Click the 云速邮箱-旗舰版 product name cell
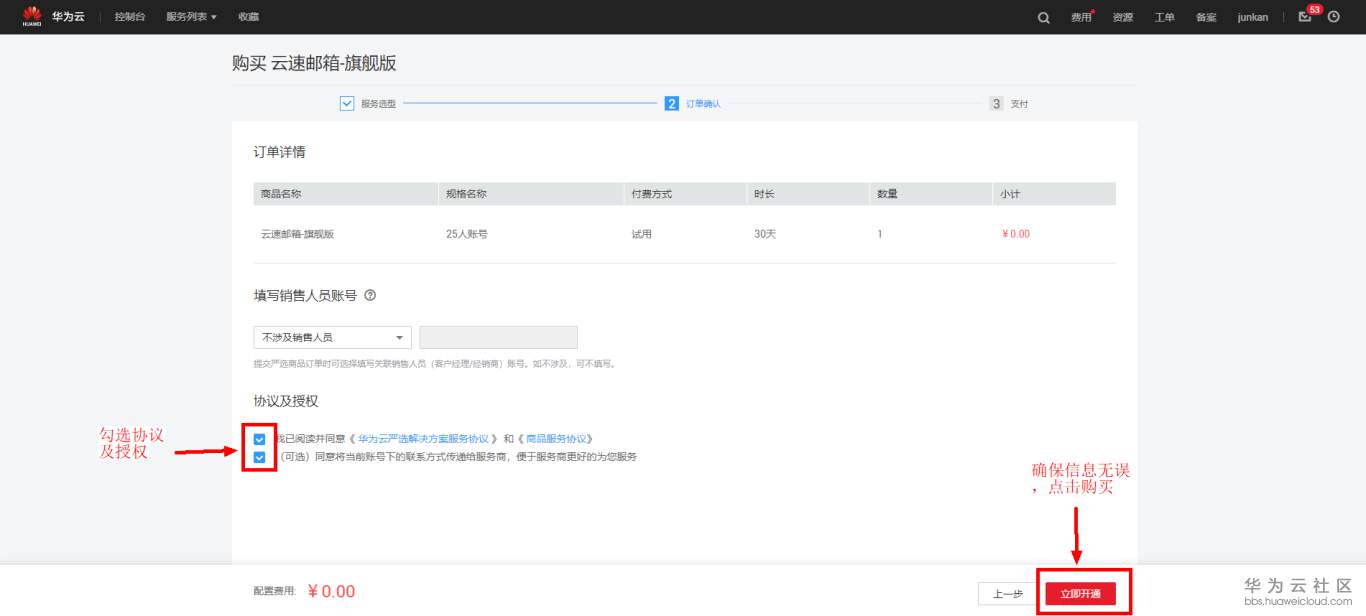 click(x=297, y=234)
